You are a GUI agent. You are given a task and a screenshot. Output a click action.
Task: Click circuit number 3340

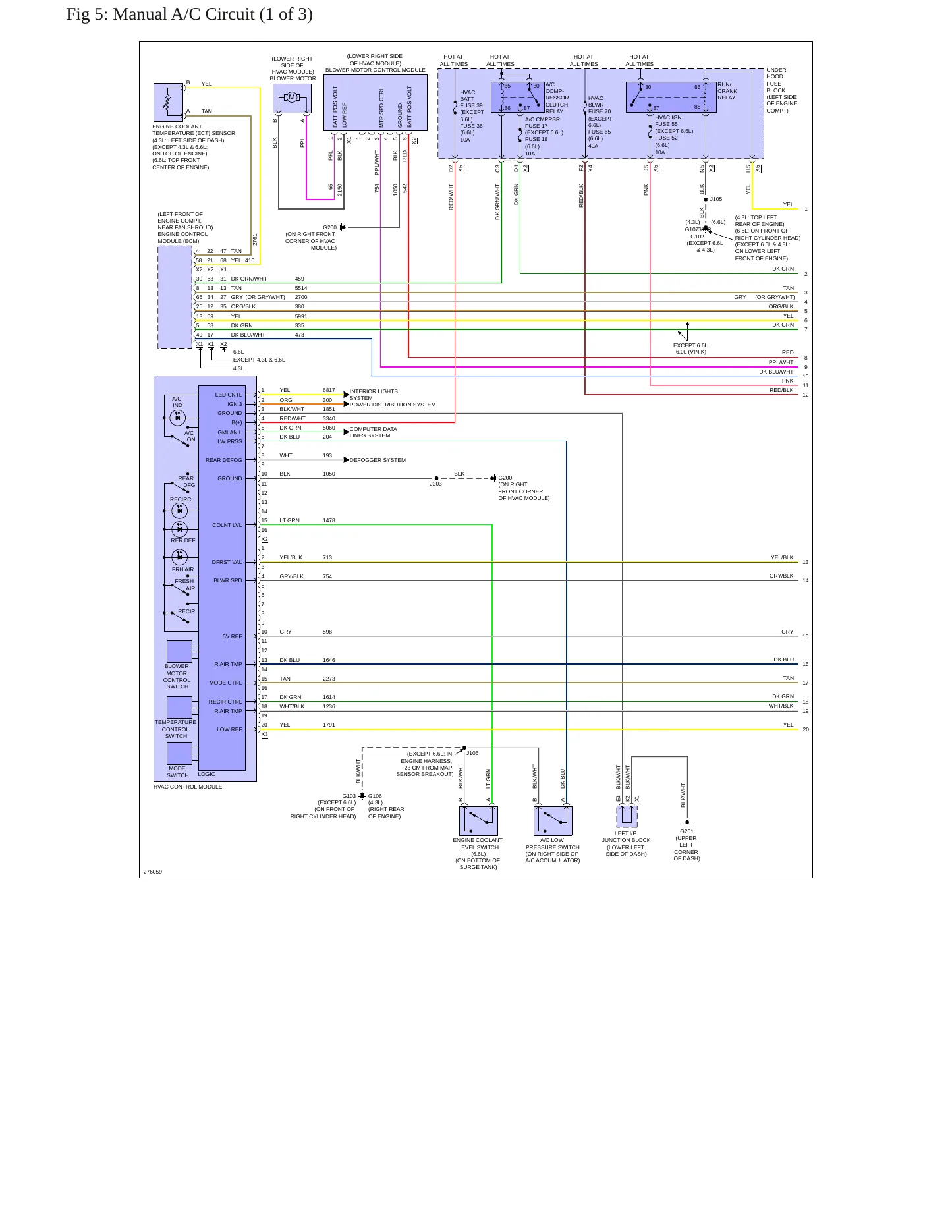329,418
